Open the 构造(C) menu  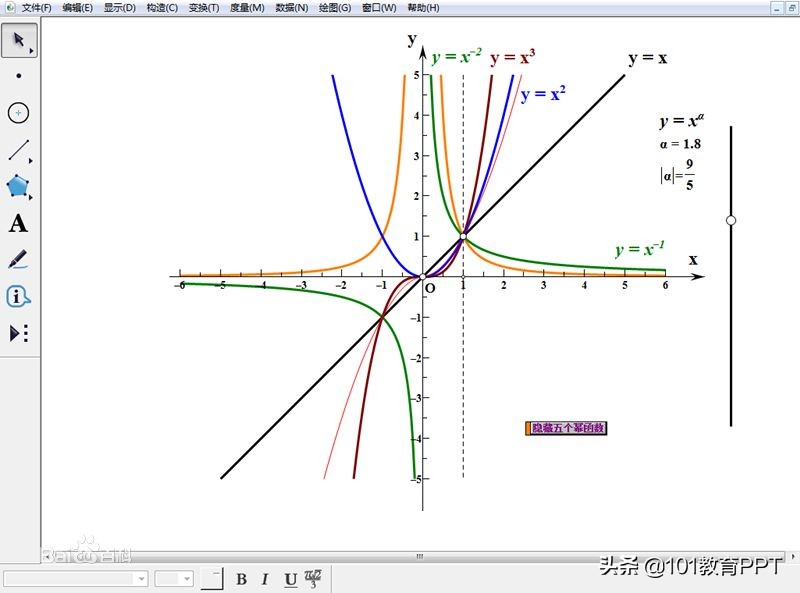tap(162, 8)
